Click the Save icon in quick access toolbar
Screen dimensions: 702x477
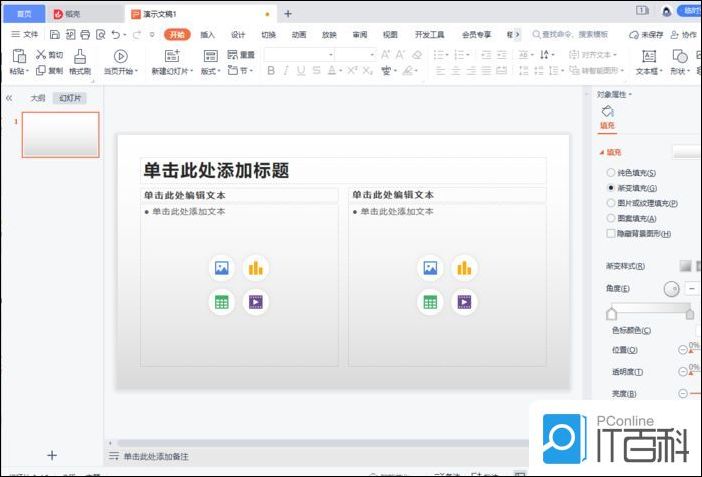[55, 34]
